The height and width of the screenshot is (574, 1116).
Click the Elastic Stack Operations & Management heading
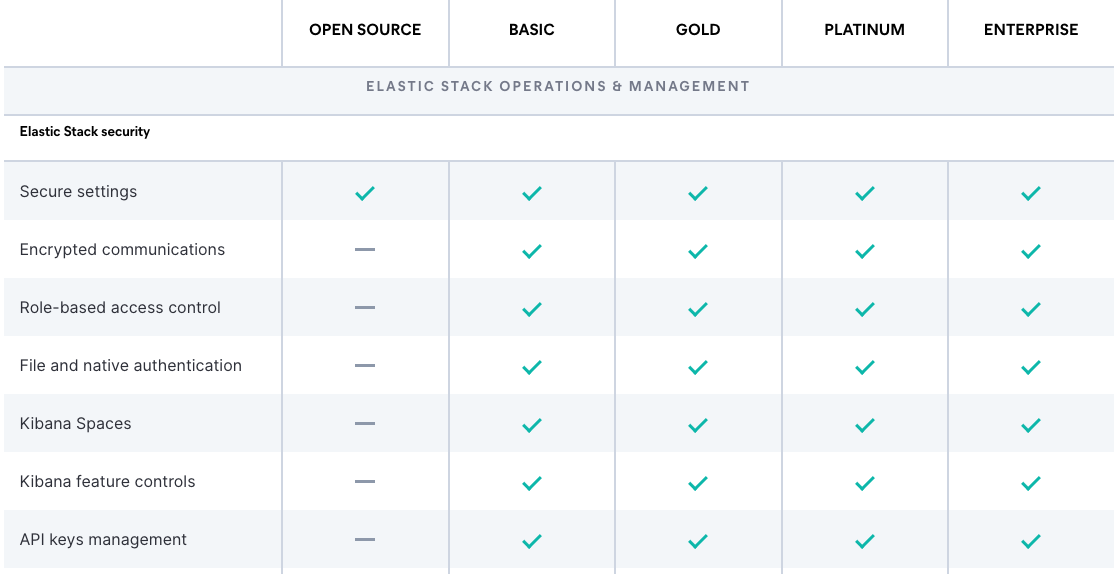(558, 86)
